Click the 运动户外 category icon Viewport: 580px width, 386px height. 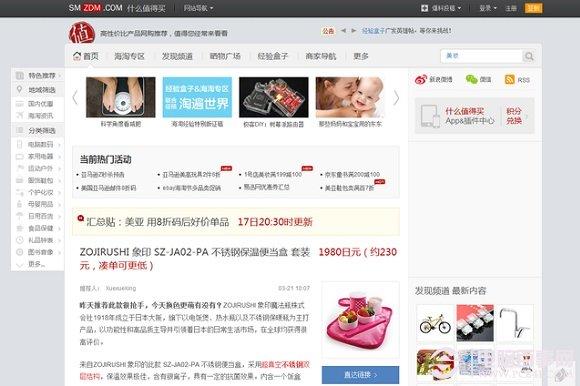pos(20,168)
